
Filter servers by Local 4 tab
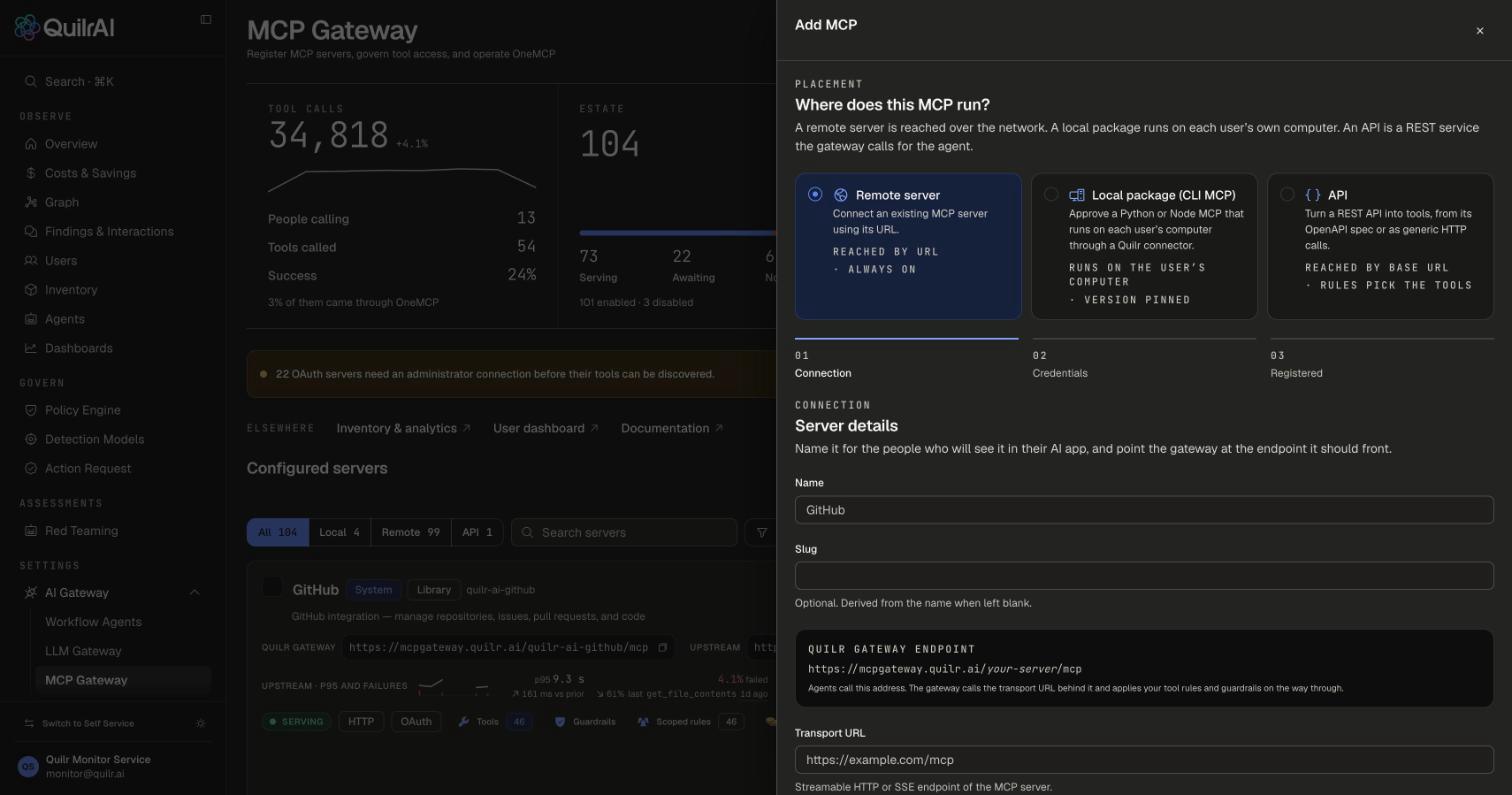[339, 532]
